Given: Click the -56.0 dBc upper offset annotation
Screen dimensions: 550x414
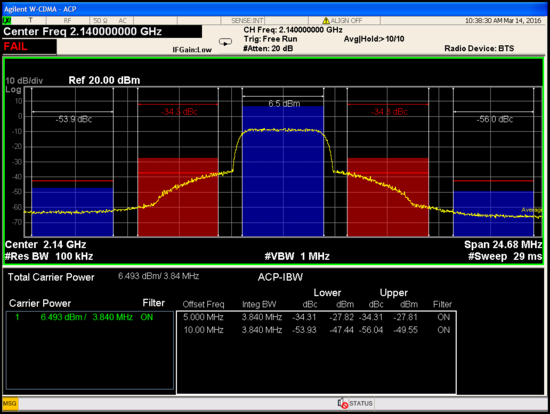Looking at the screenshot, I should [495, 119].
